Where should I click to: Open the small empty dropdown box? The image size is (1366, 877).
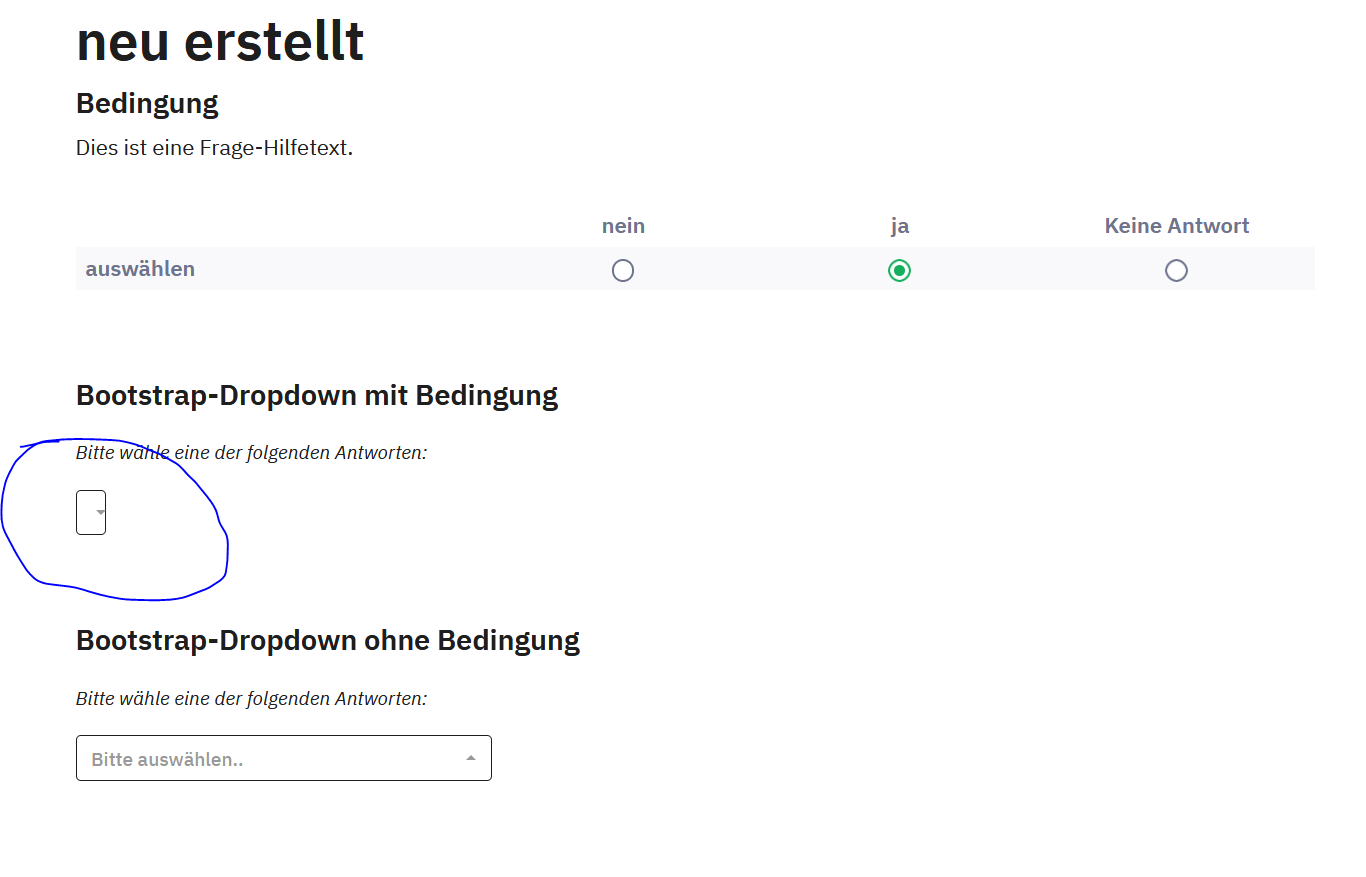pyautogui.click(x=89, y=512)
